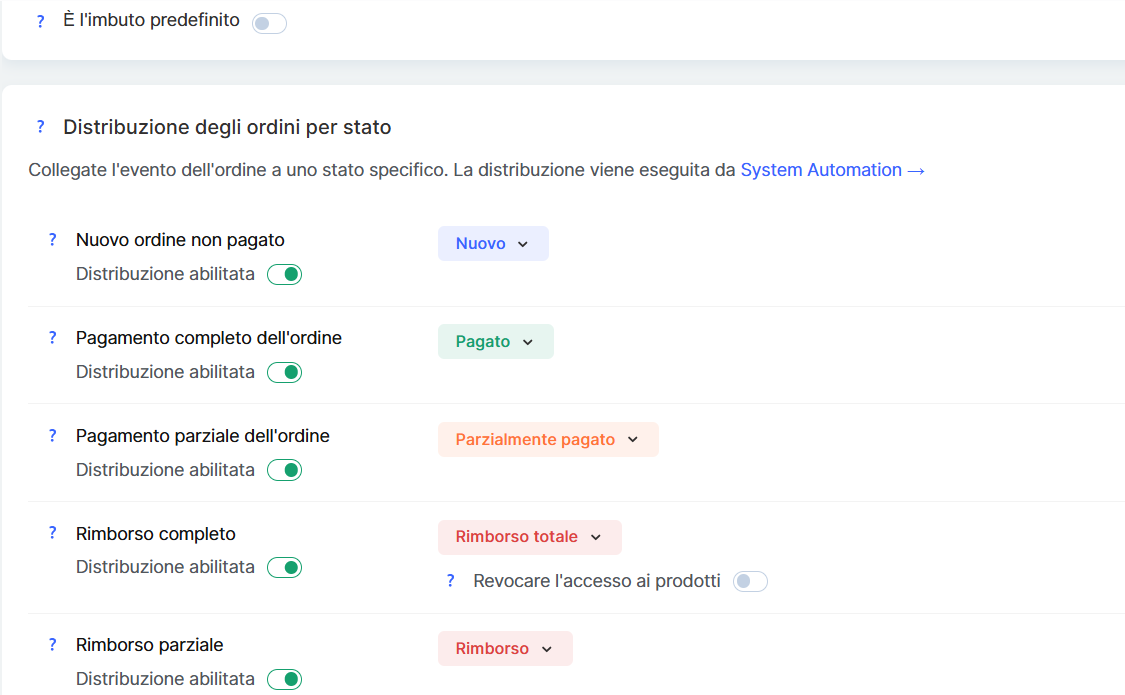Open the Nuovo status dropdown
This screenshot has width=1125, height=695.
pos(493,244)
